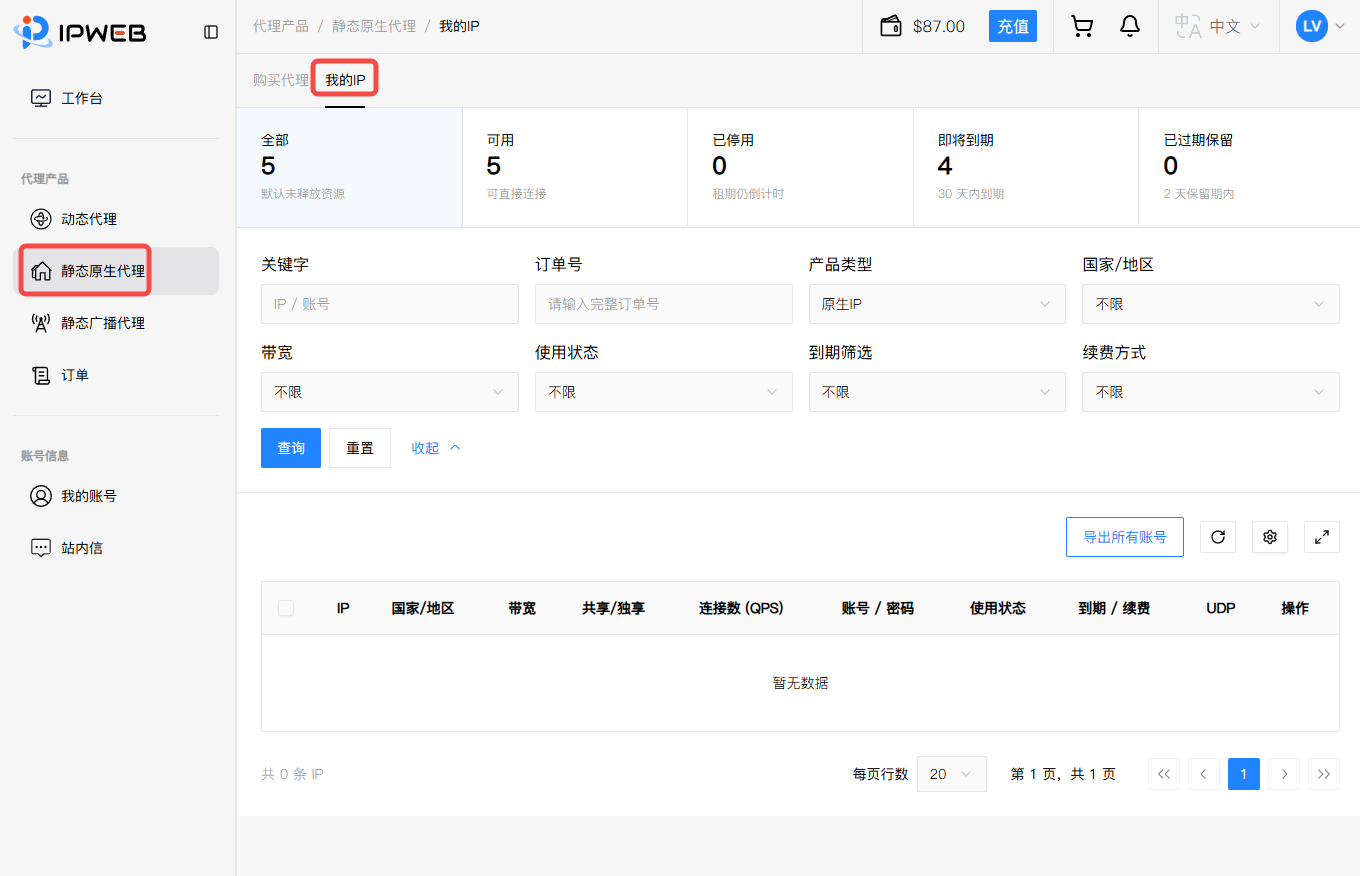
Task: Click the IPWEB logo
Action: 80,32
